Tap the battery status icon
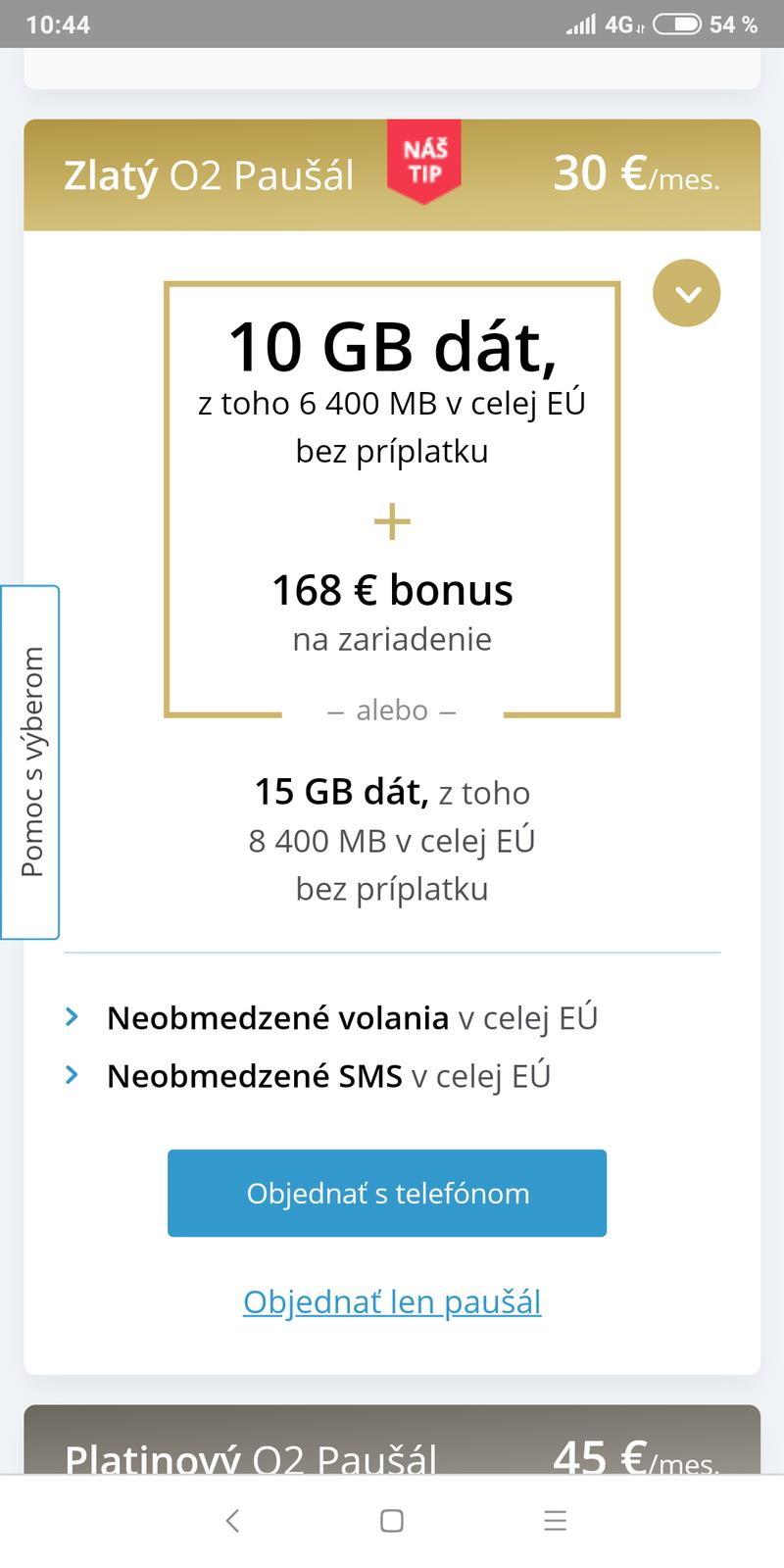Image resolution: width=784 pixels, height=1568 pixels. coord(676,24)
